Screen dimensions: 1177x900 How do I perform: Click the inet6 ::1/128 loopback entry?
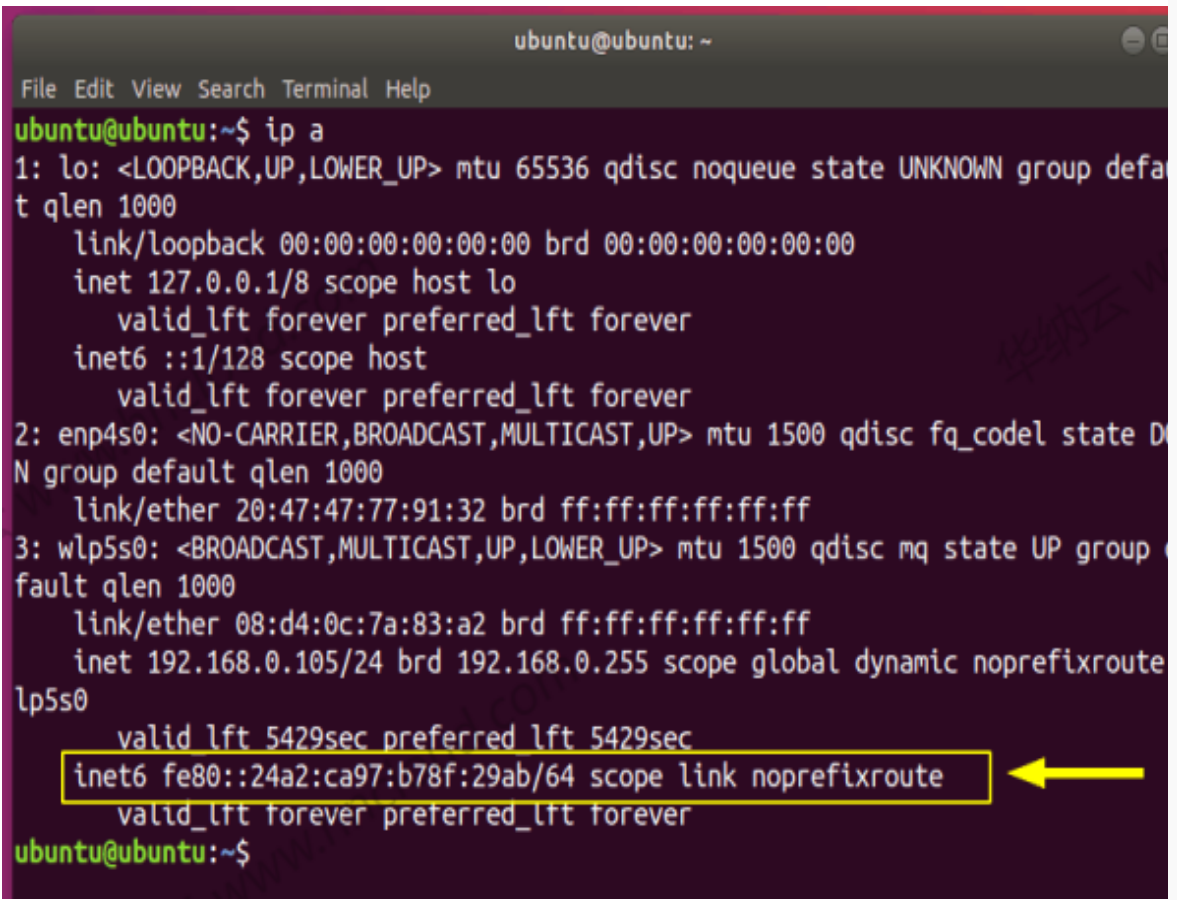click(x=250, y=358)
